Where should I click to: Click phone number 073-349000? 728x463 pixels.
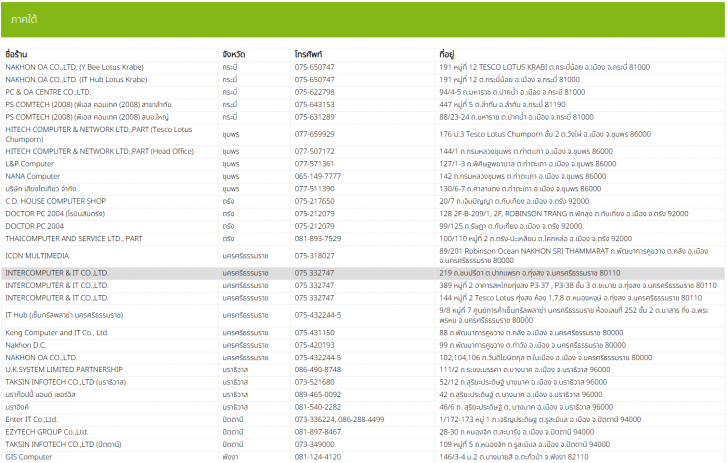(314, 444)
